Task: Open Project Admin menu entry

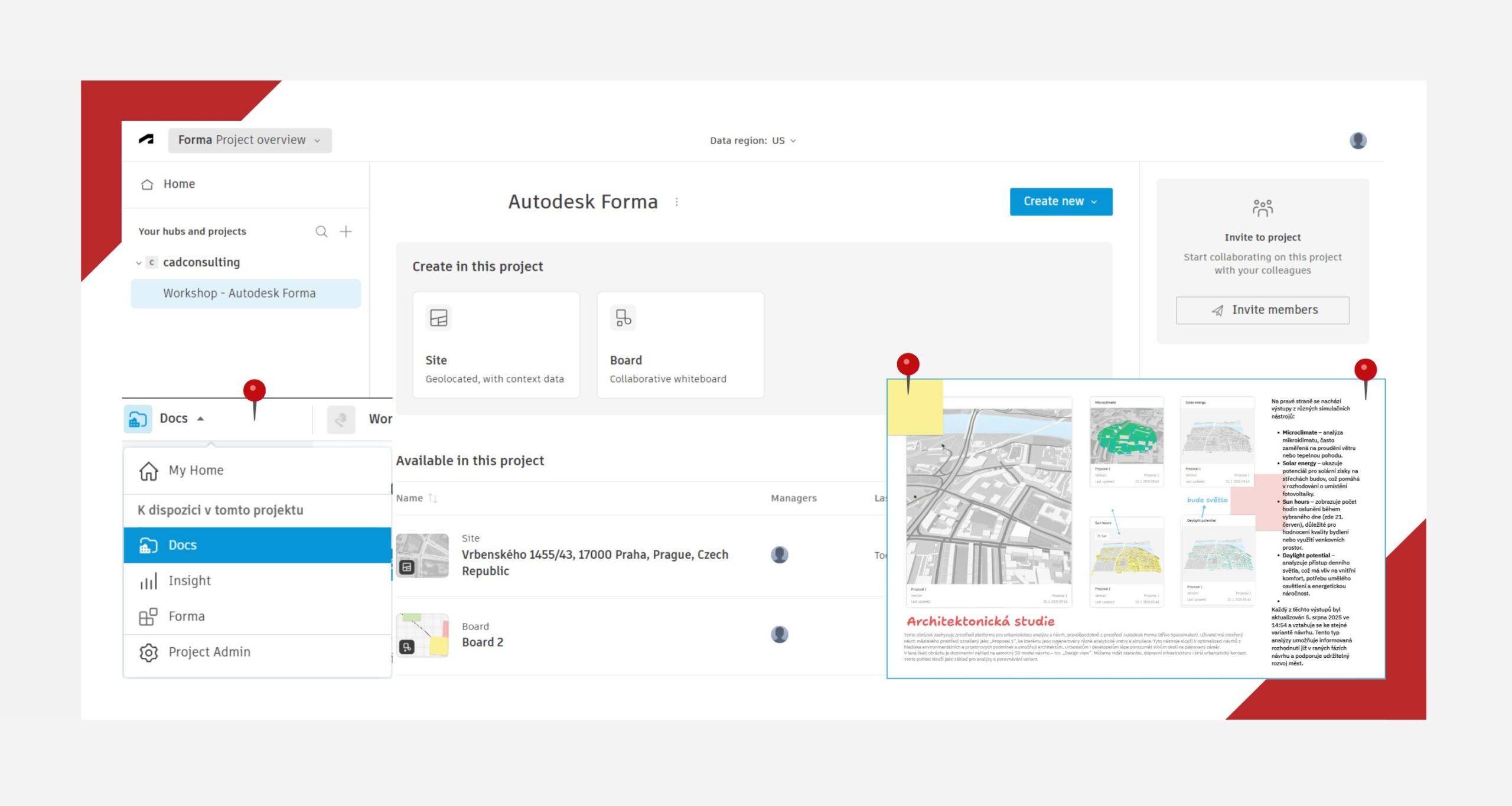Action: 209,652
